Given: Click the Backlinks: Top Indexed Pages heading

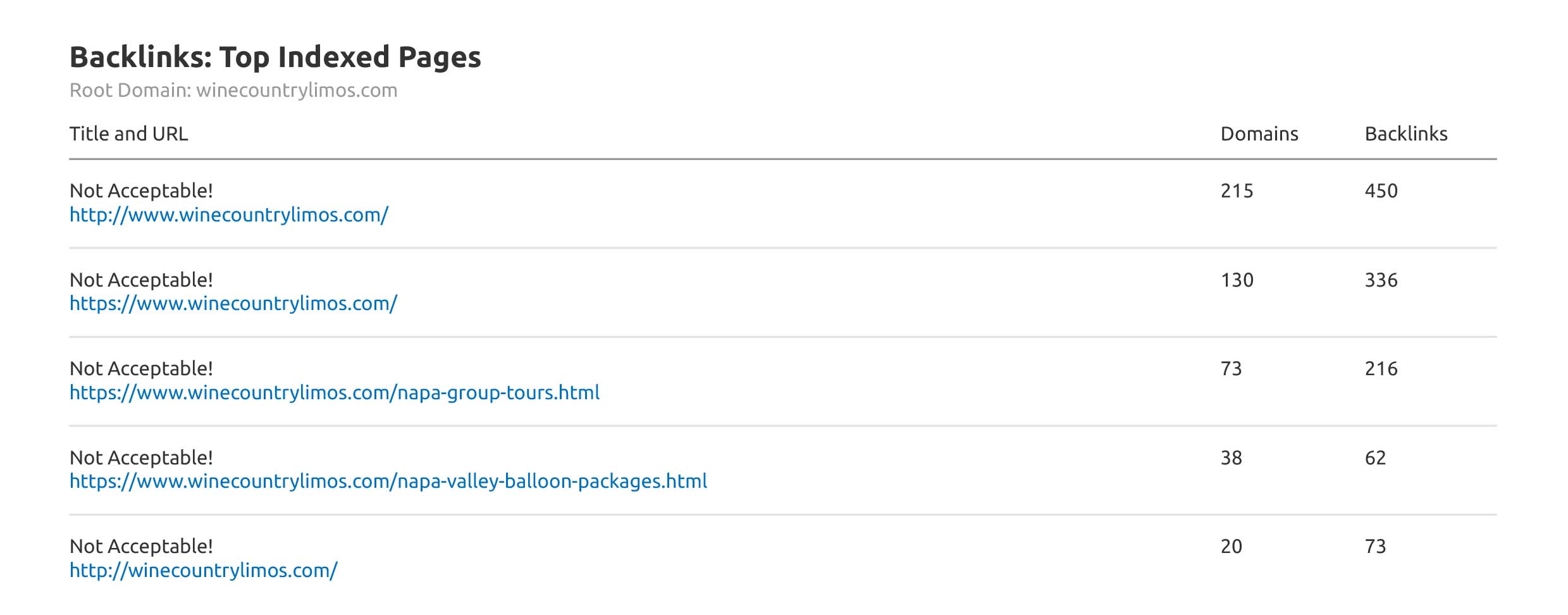Looking at the screenshot, I should [x=275, y=57].
